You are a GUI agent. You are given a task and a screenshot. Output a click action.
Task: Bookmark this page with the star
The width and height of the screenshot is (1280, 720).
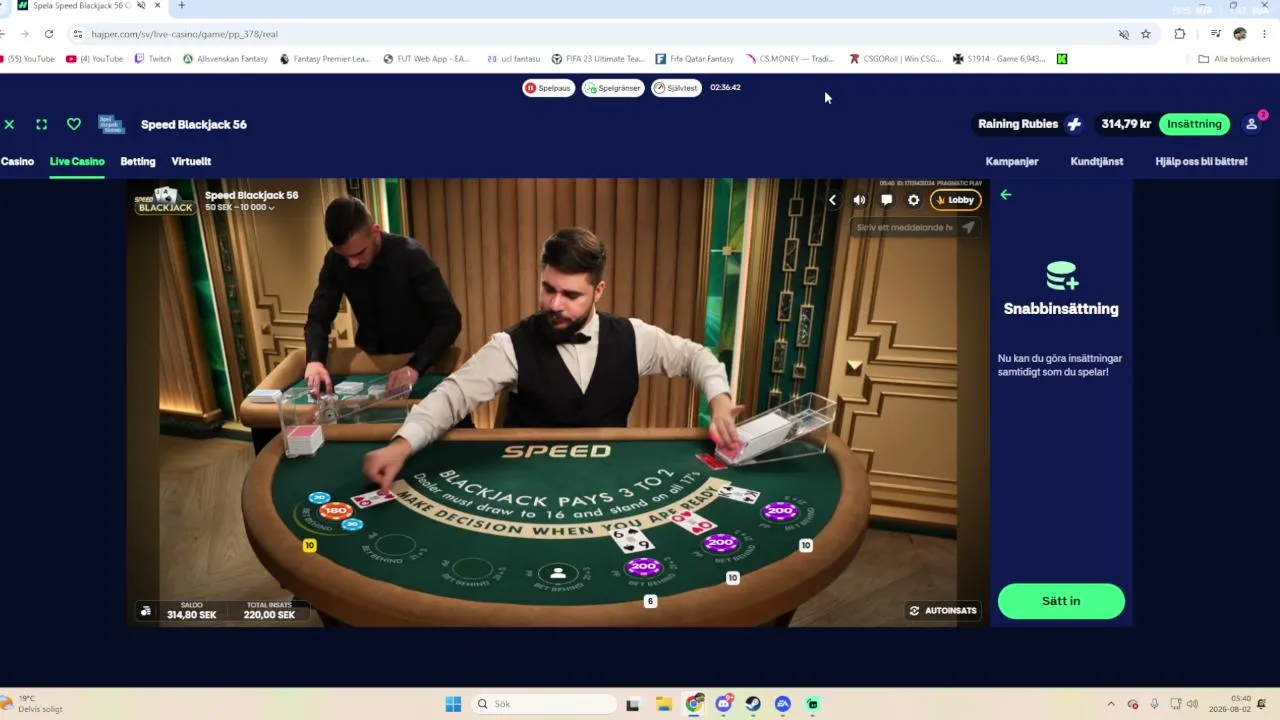pyautogui.click(x=1146, y=34)
